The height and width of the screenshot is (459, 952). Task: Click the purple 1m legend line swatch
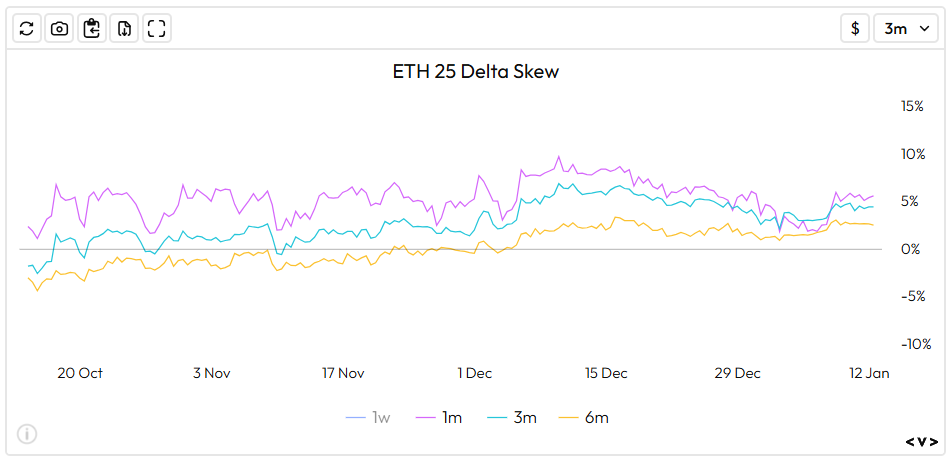click(426, 417)
